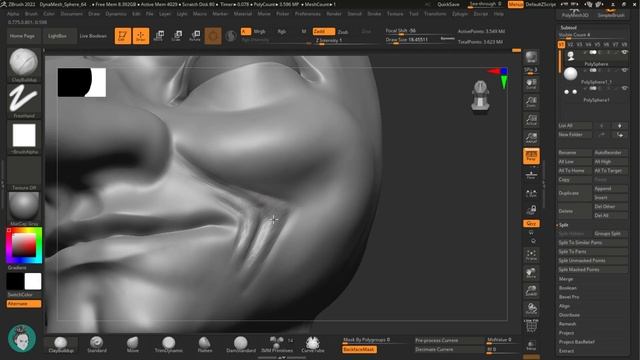Open the FreeHand stroke selector

[x=24, y=101]
